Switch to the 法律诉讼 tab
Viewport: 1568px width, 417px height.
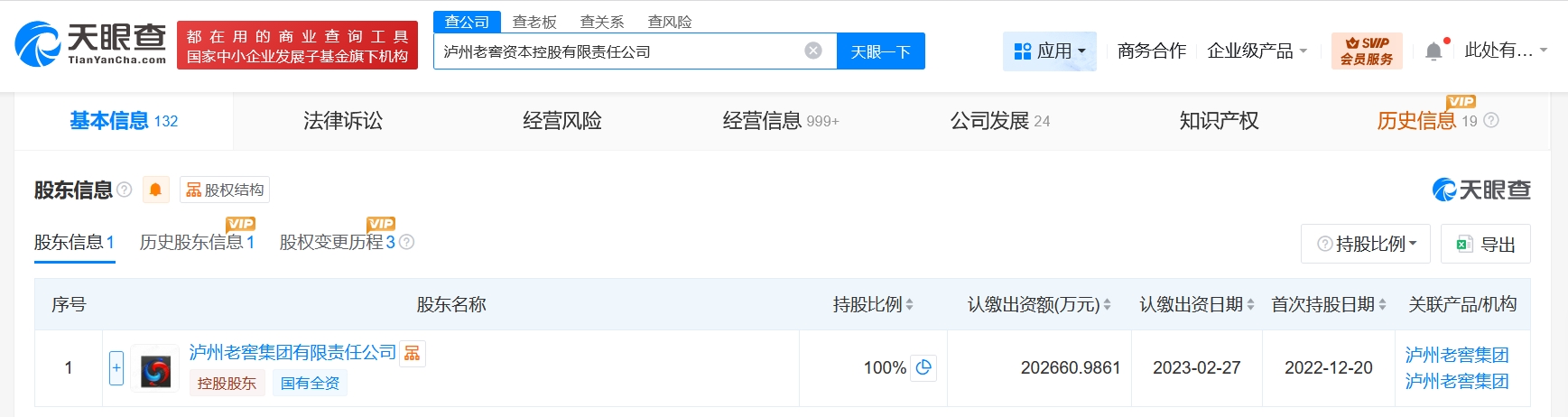coord(343,121)
